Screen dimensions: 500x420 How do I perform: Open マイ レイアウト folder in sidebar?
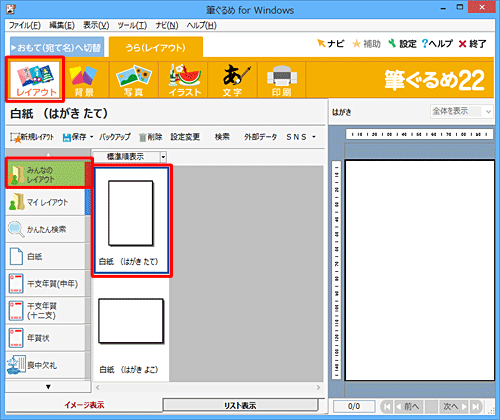(x=45, y=202)
